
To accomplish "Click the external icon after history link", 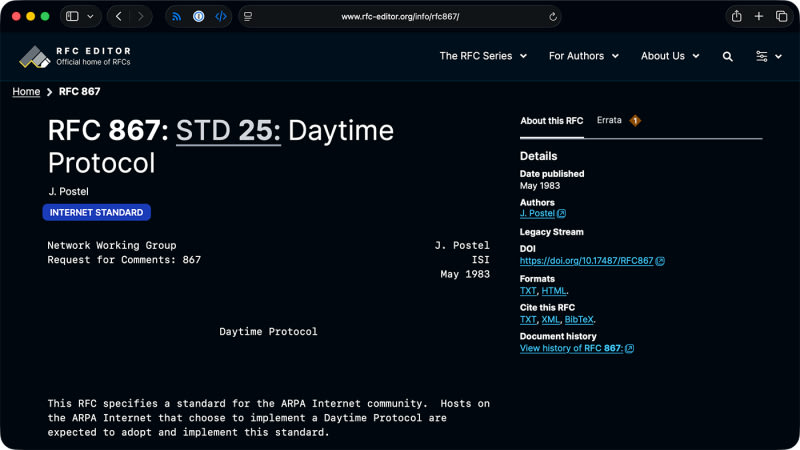I will click(630, 348).
